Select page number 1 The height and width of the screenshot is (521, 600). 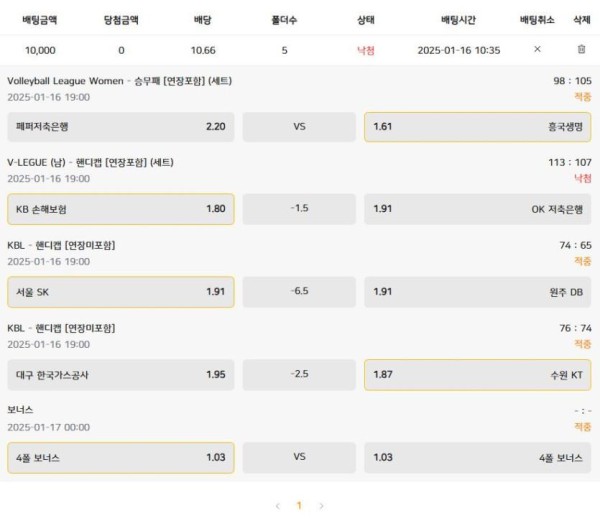[299, 506]
